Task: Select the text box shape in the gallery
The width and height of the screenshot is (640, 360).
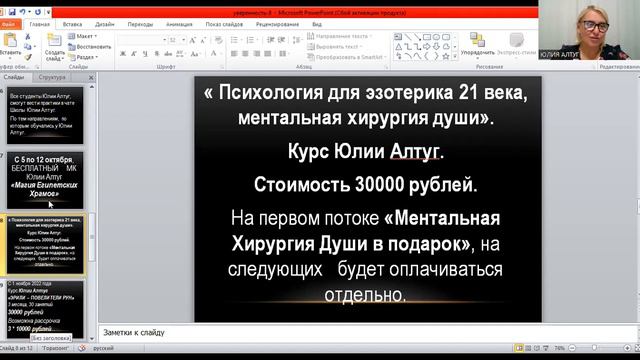Action: coord(398,37)
